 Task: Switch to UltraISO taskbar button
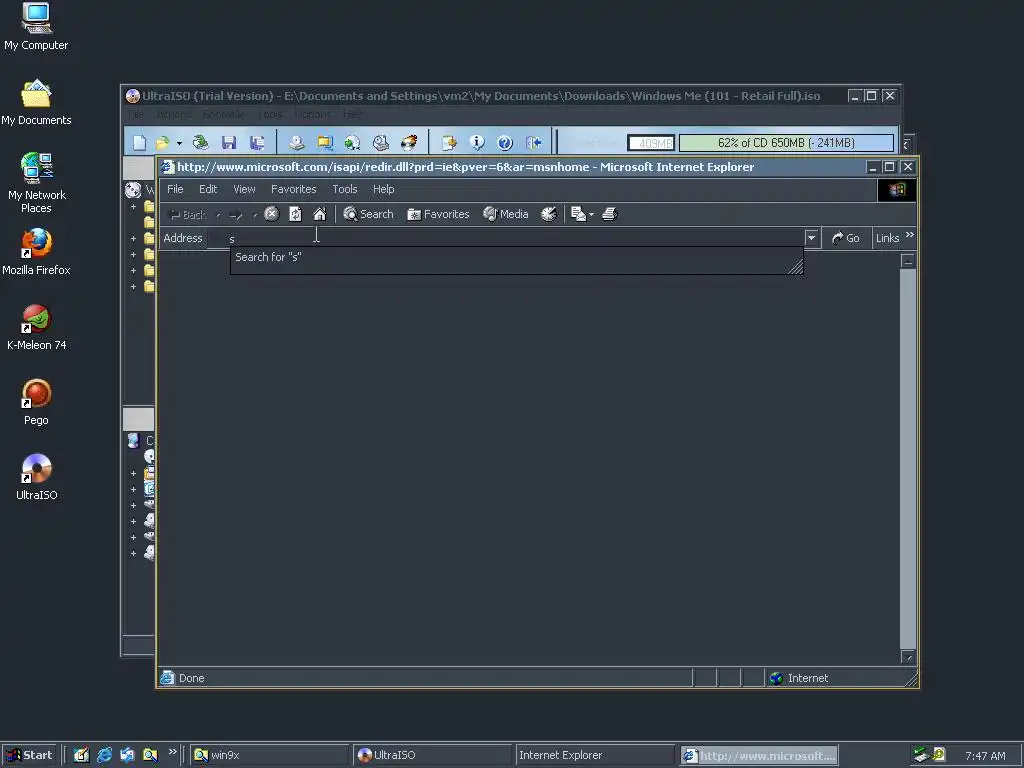click(x=432, y=755)
